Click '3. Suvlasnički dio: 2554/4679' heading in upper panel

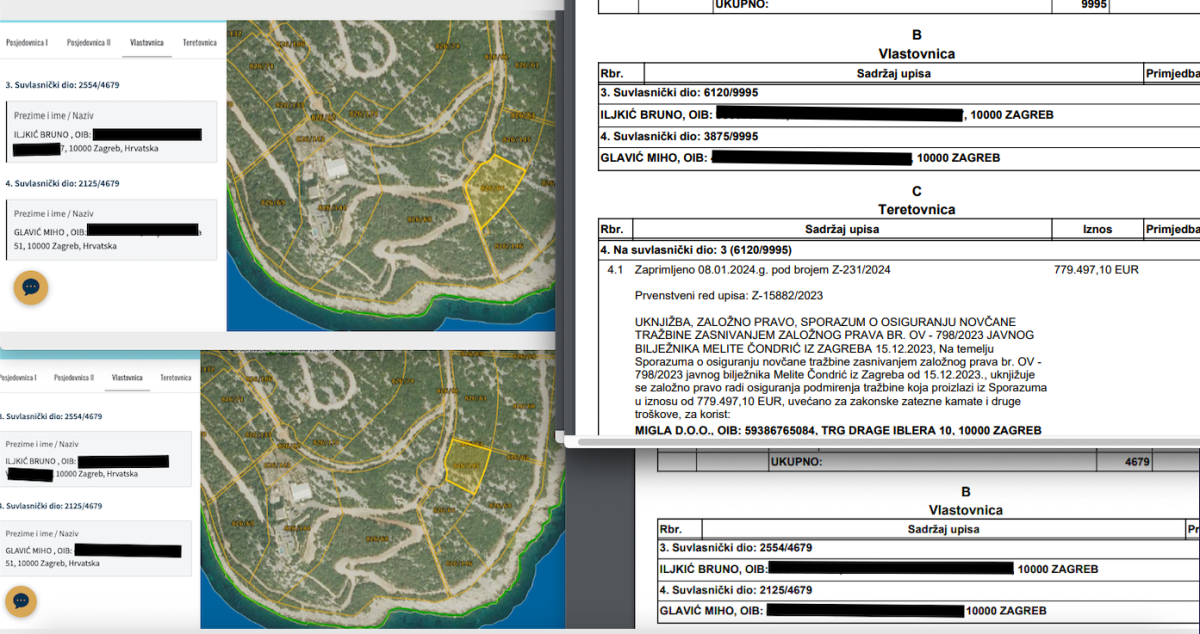pyautogui.click(x=62, y=85)
